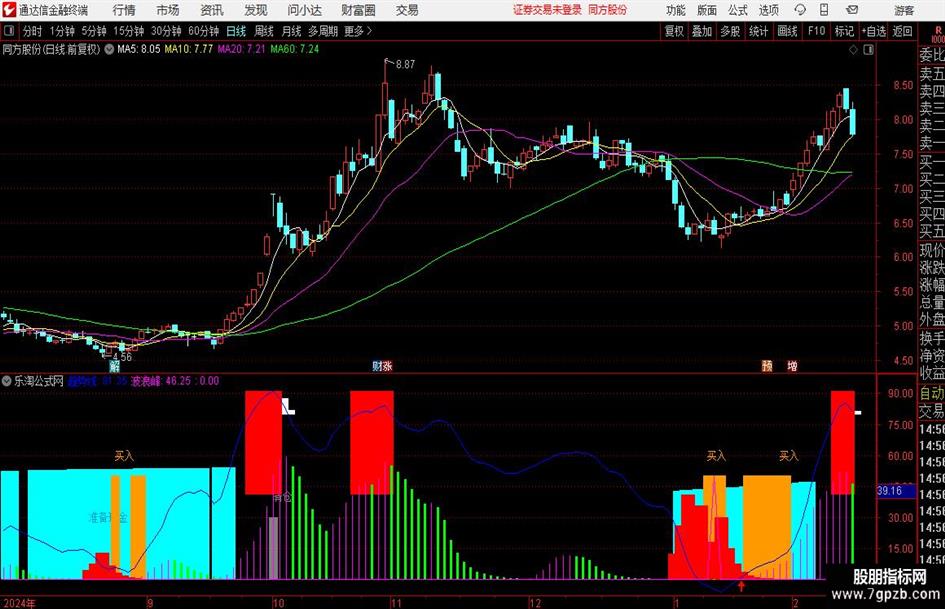Open the customer service headset icon
Image resolution: width=945 pixels, height=609 pixels.
pos(800,10)
